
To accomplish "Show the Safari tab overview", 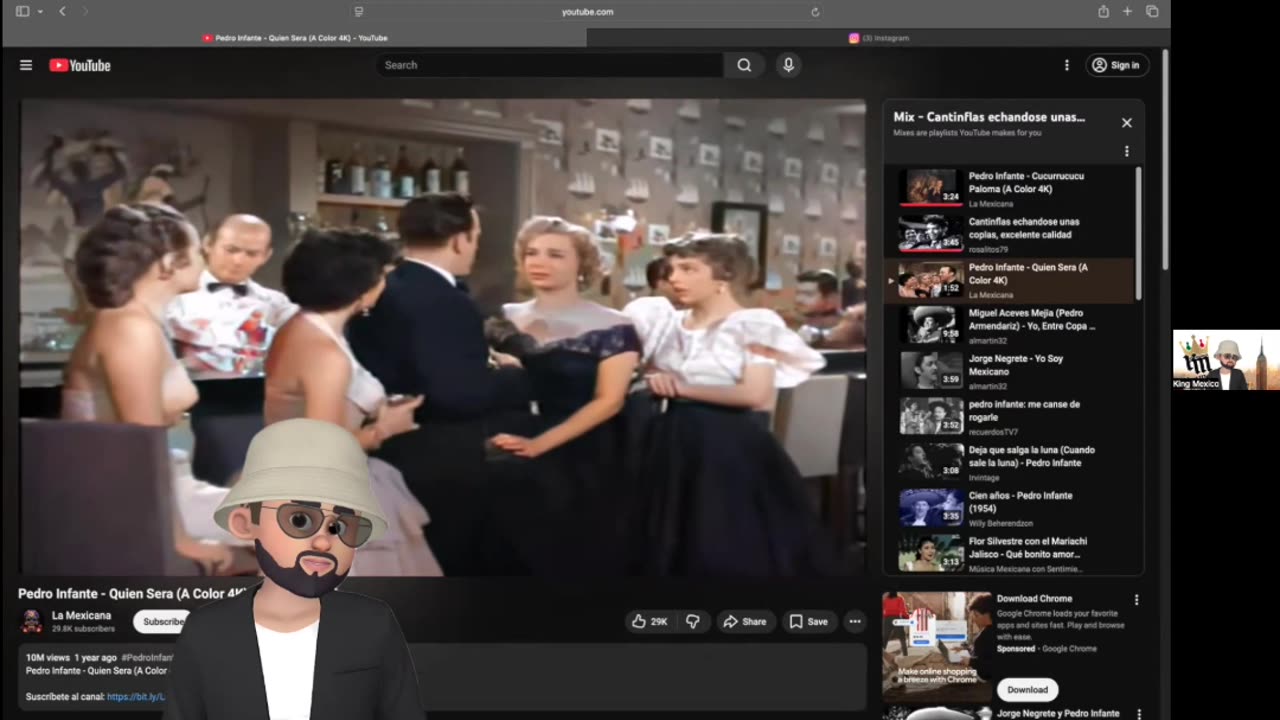I will coord(1152,12).
